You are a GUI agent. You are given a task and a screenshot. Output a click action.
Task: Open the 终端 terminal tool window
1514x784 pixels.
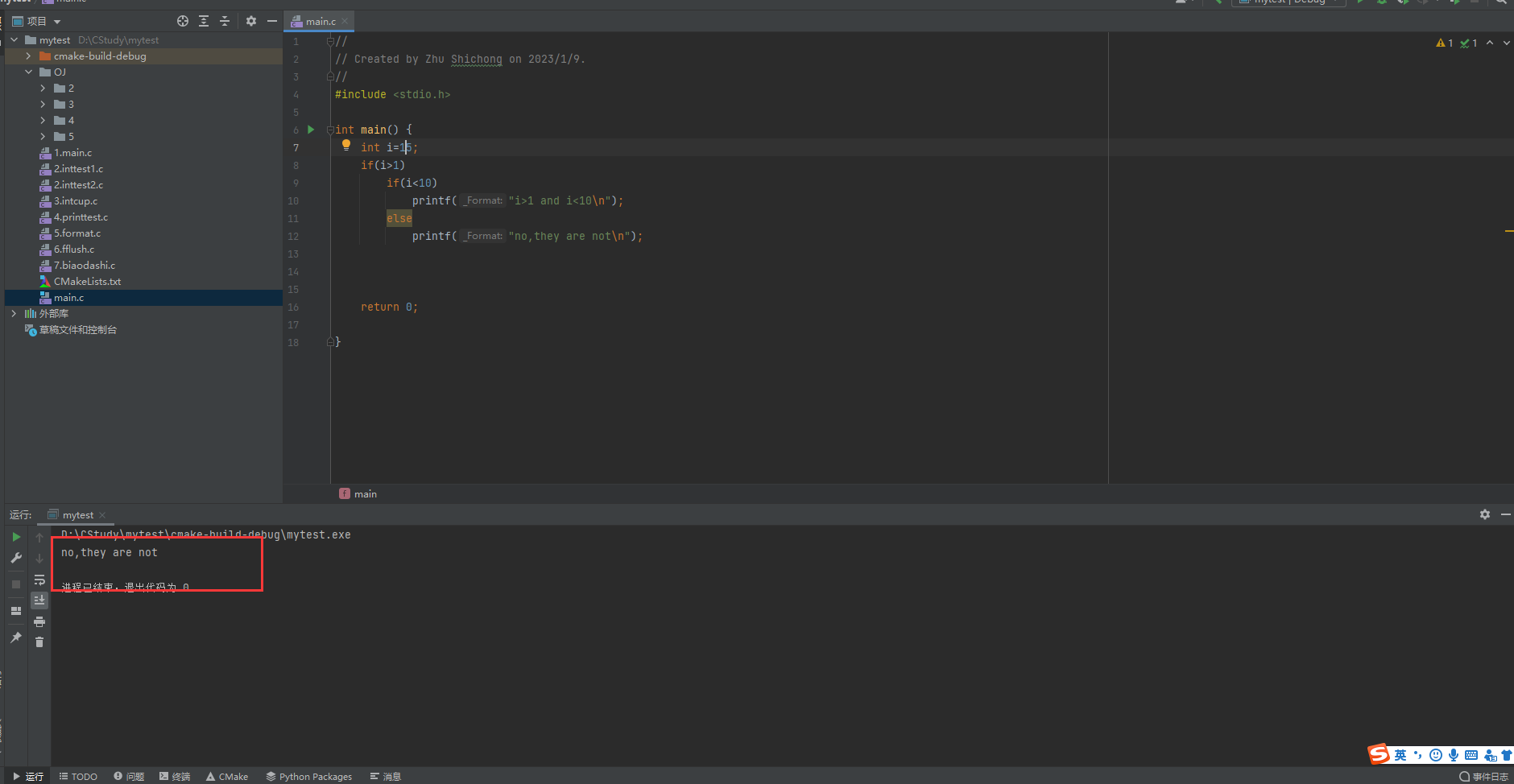(175, 777)
